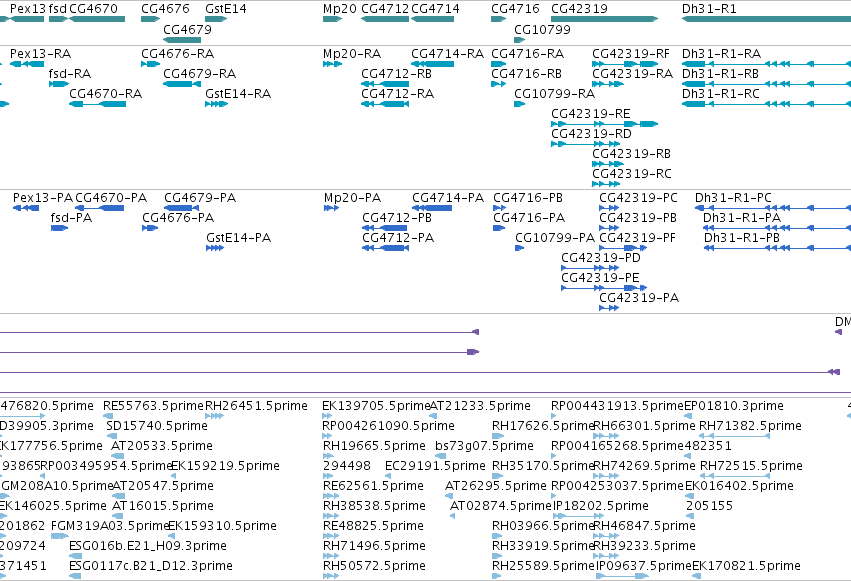
Task: Click the Mp20 gene label
Action: click(340, 9)
